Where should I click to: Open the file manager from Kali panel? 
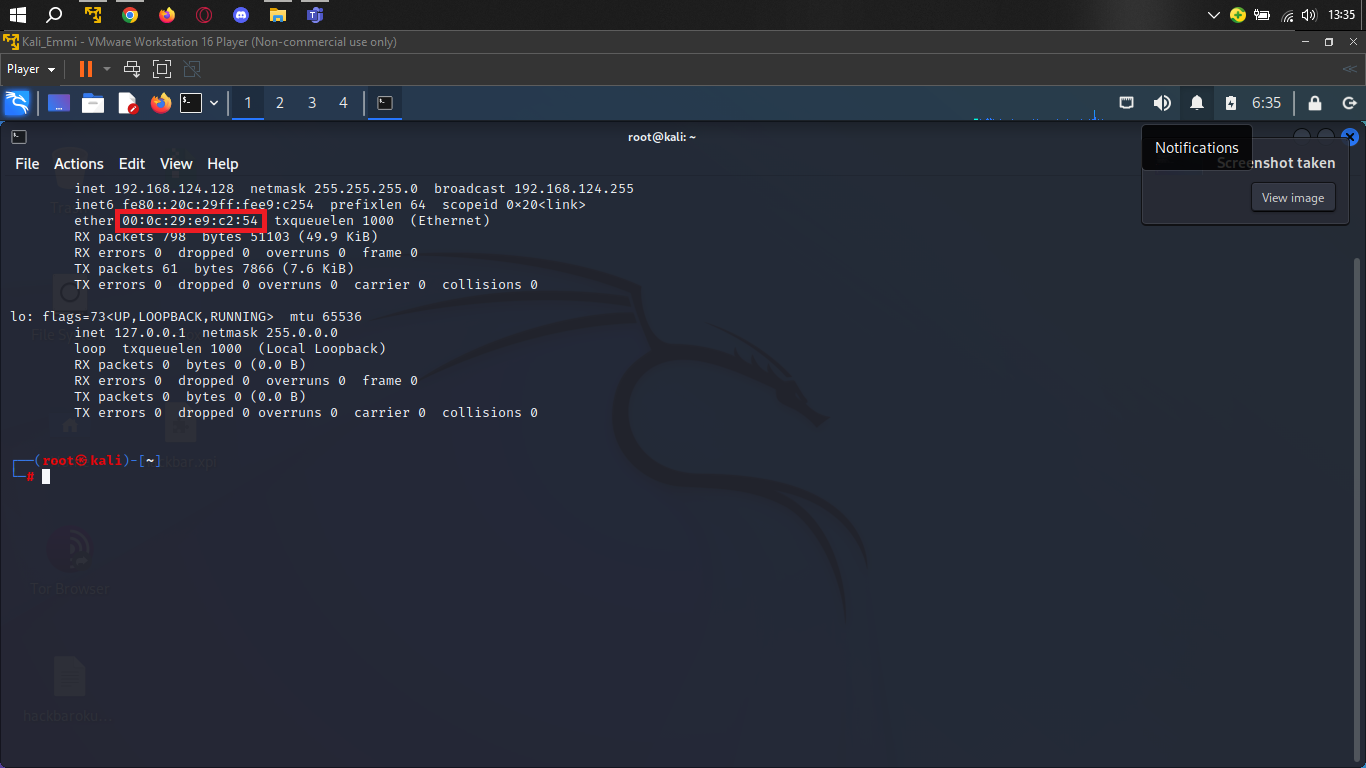(93, 103)
